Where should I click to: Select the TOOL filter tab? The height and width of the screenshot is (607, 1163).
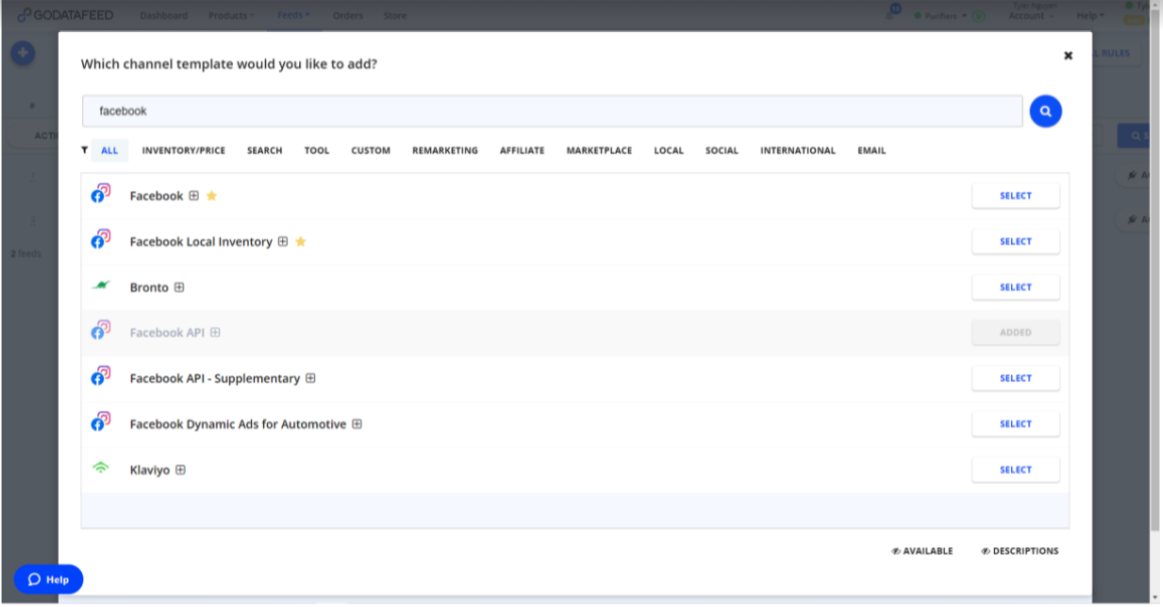click(317, 151)
